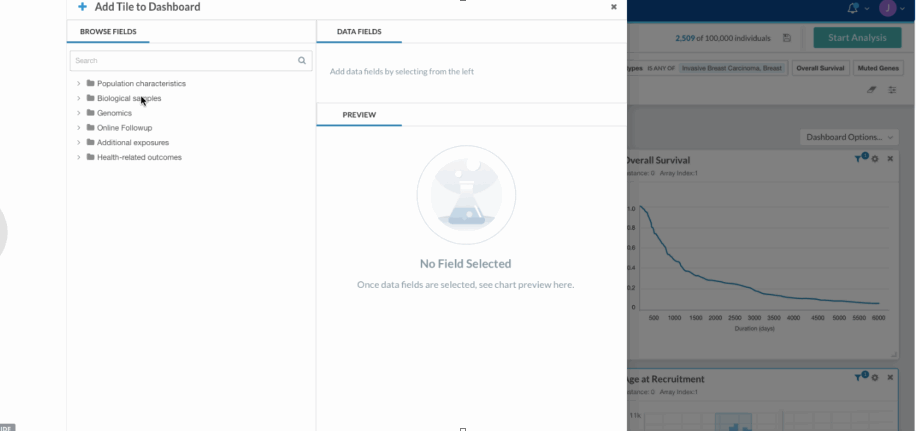Open the filter sliders settings icon

pos(892,90)
